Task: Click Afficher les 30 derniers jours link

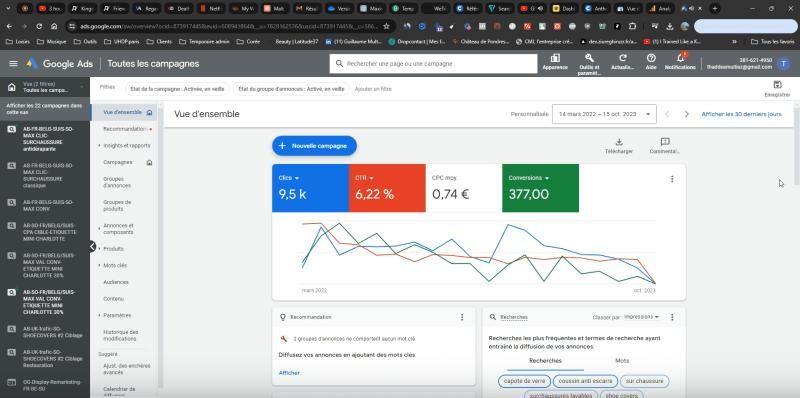Action: 741,114
